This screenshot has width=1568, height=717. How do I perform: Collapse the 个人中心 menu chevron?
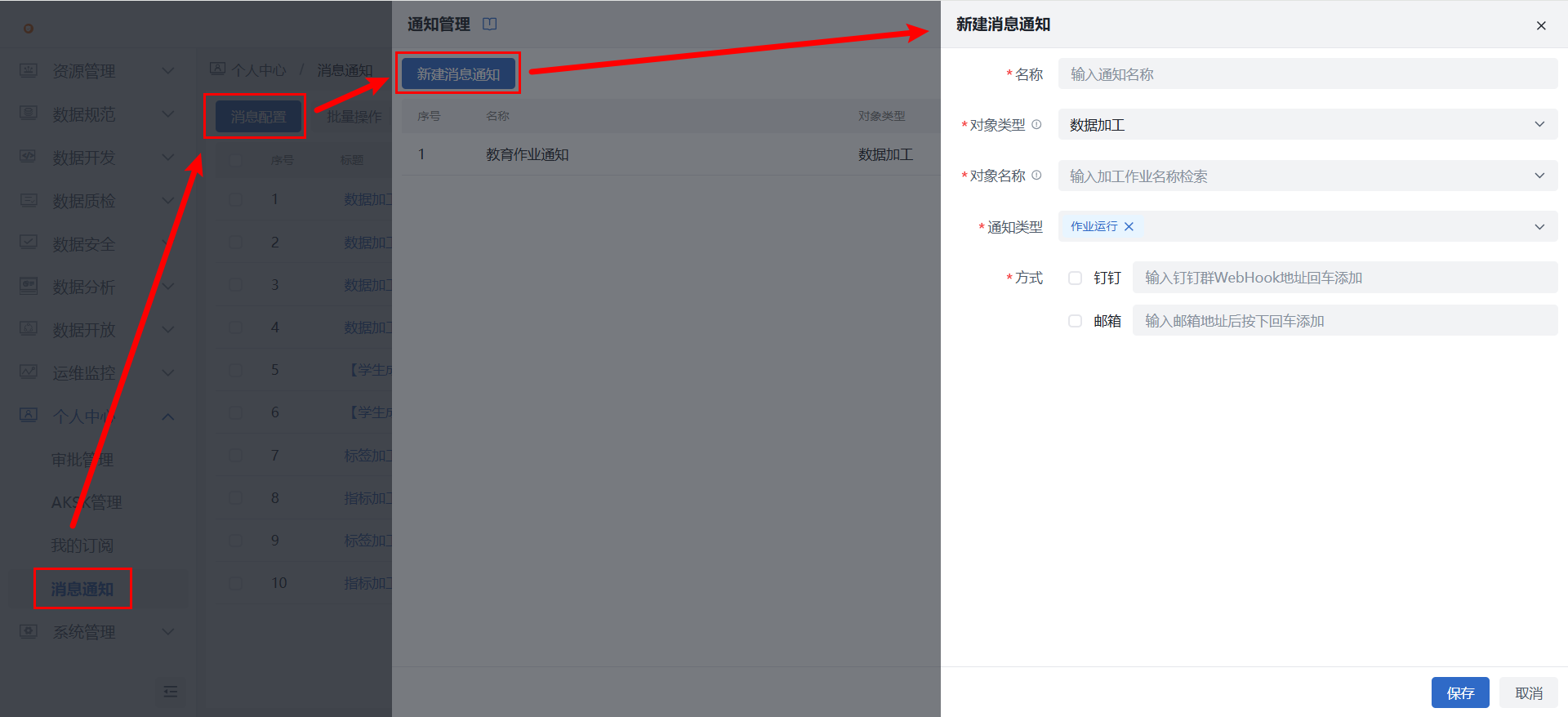[x=167, y=416]
